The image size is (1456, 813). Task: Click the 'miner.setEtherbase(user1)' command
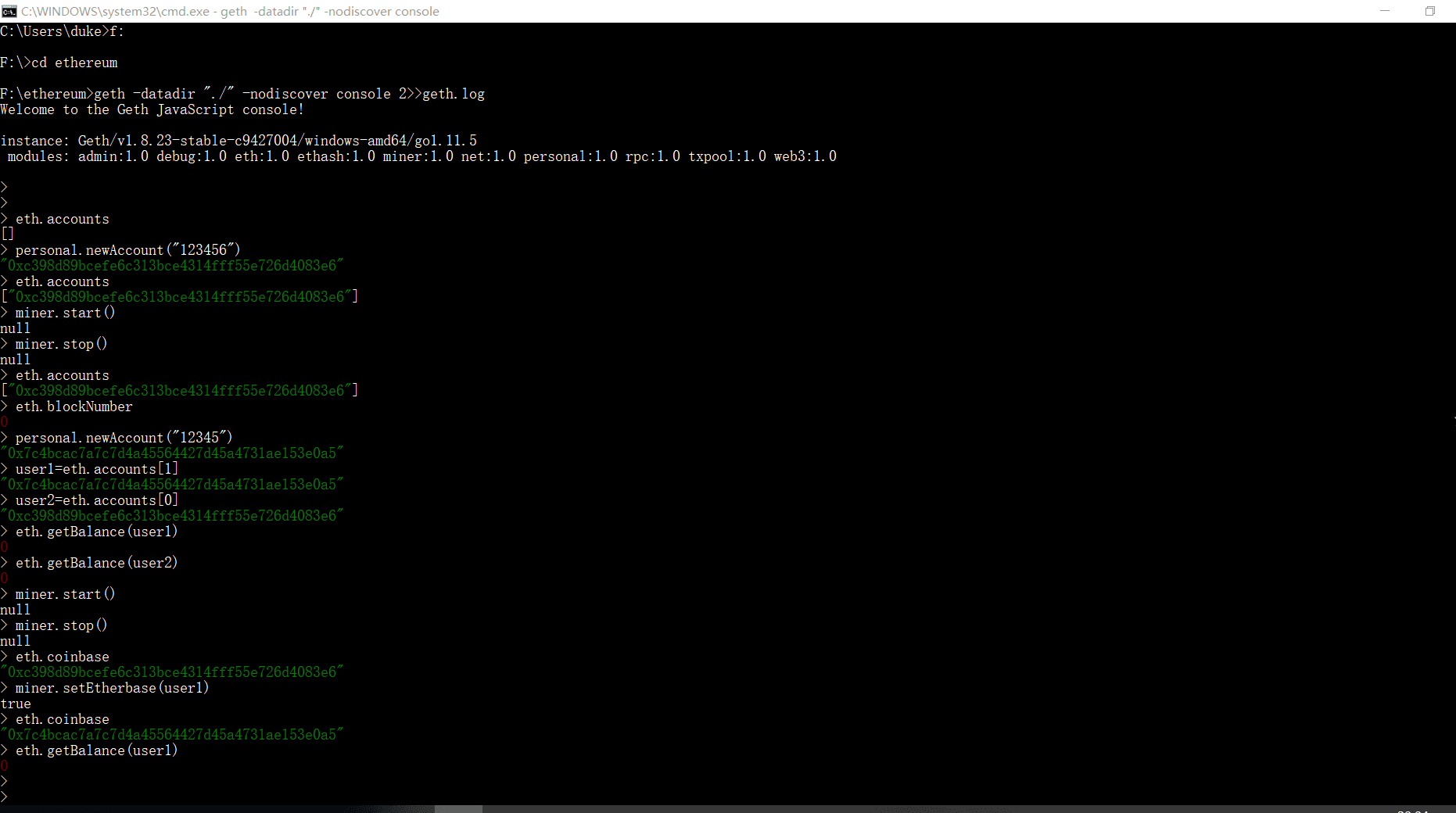pos(113,688)
